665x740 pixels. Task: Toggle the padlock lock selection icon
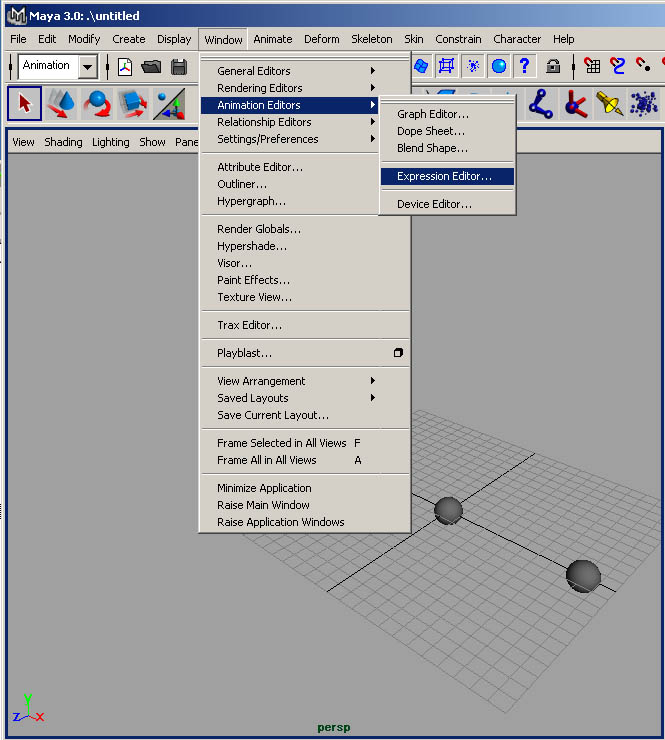pyautogui.click(x=553, y=66)
